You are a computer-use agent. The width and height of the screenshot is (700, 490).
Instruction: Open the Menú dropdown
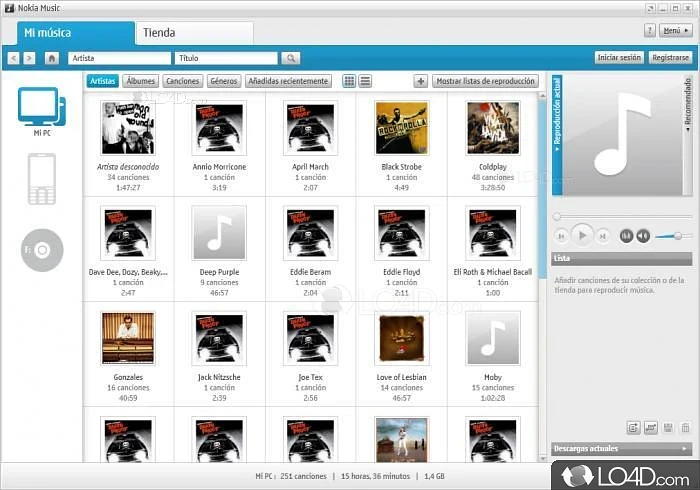(675, 30)
